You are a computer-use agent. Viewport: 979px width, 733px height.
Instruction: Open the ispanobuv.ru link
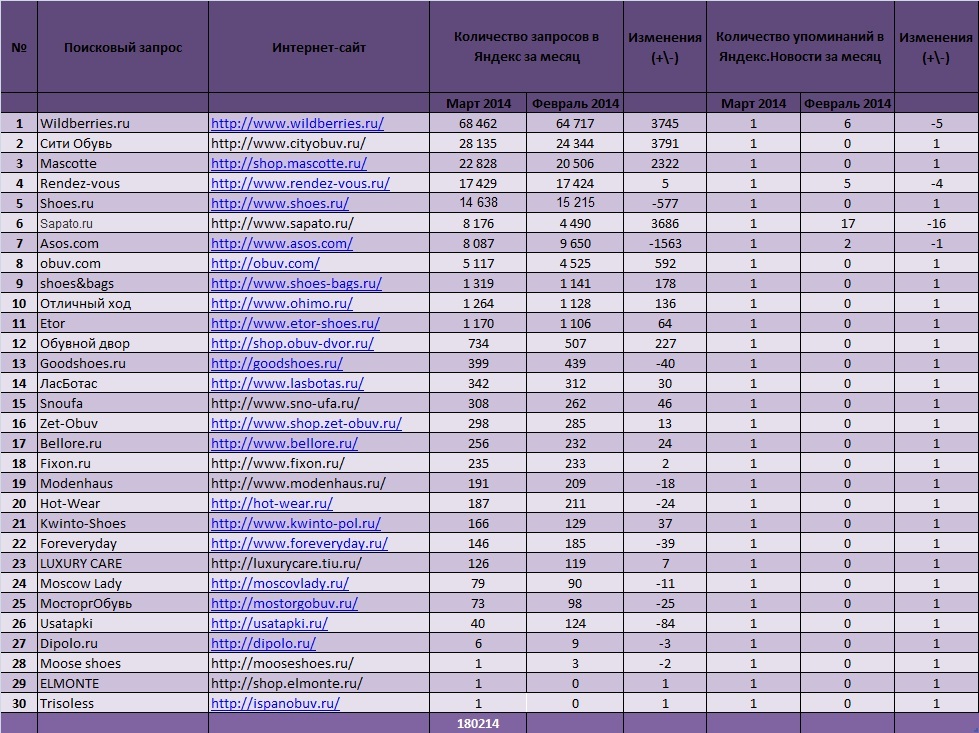(x=275, y=702)
